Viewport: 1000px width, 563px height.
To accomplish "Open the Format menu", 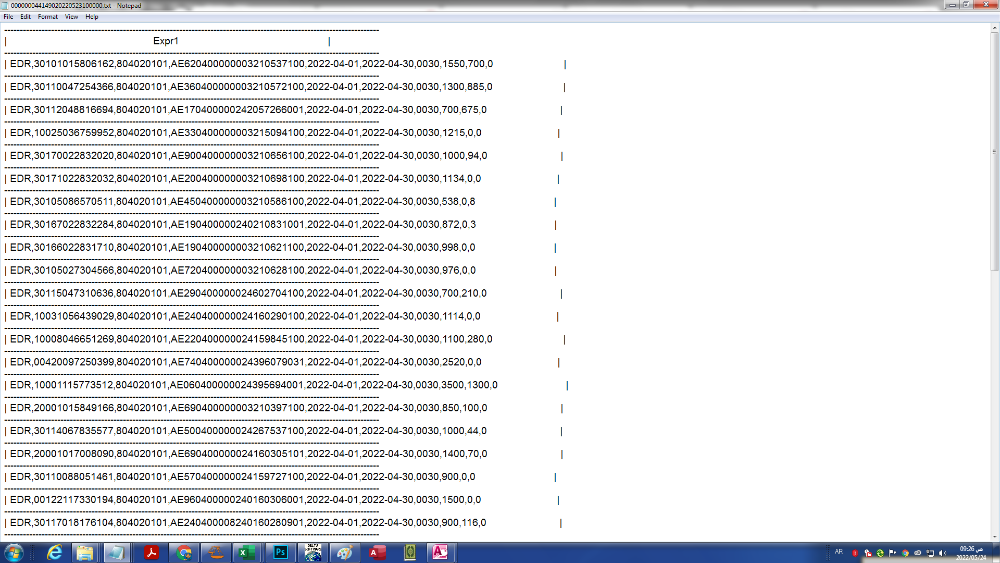I will (48, 17).
